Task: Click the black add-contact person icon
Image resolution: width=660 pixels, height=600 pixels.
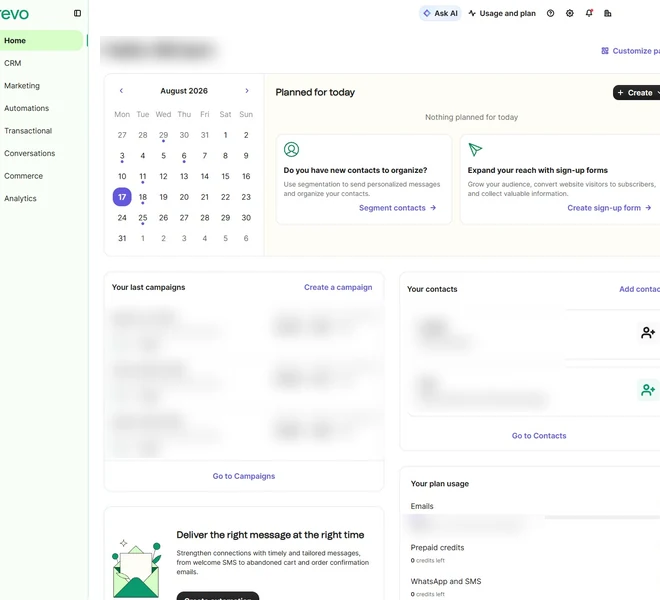Action: tap(648, 333)
